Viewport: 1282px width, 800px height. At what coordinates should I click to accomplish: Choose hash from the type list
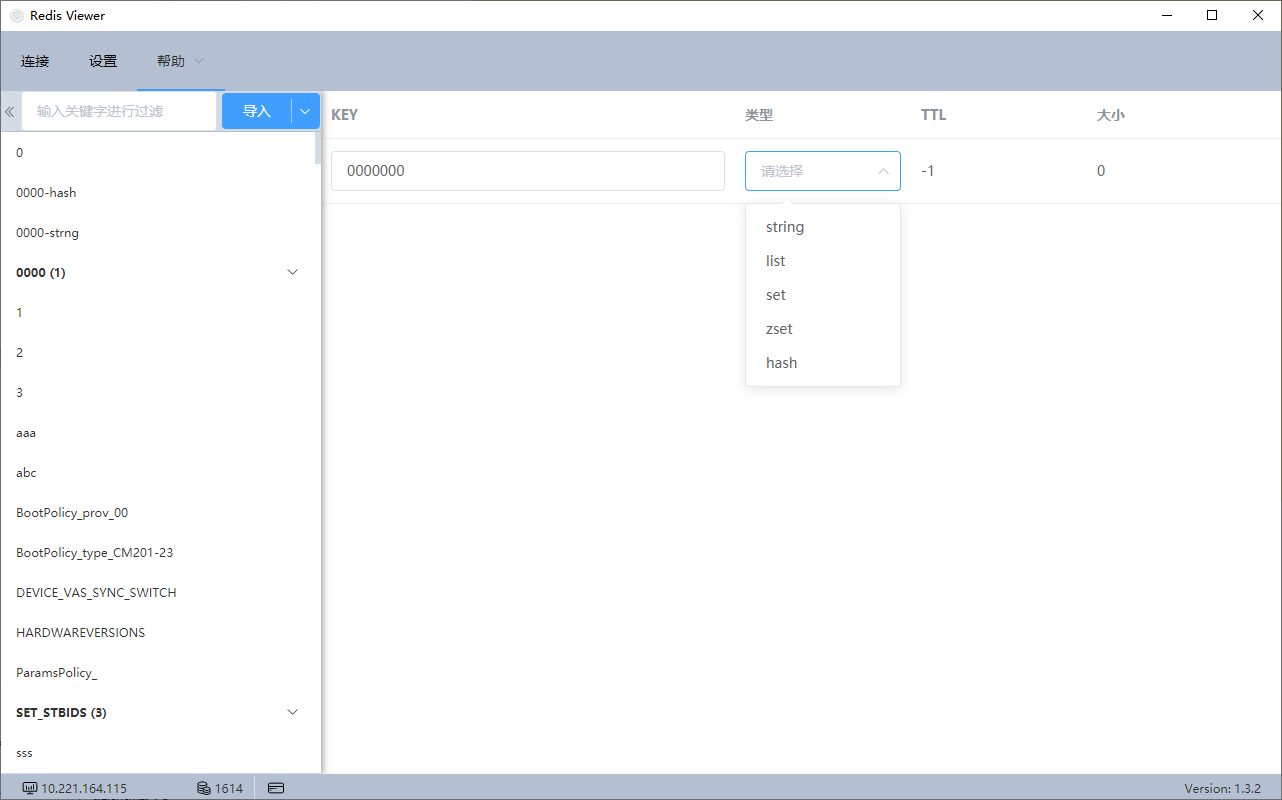pyautogui.click(x=823, y=363)
